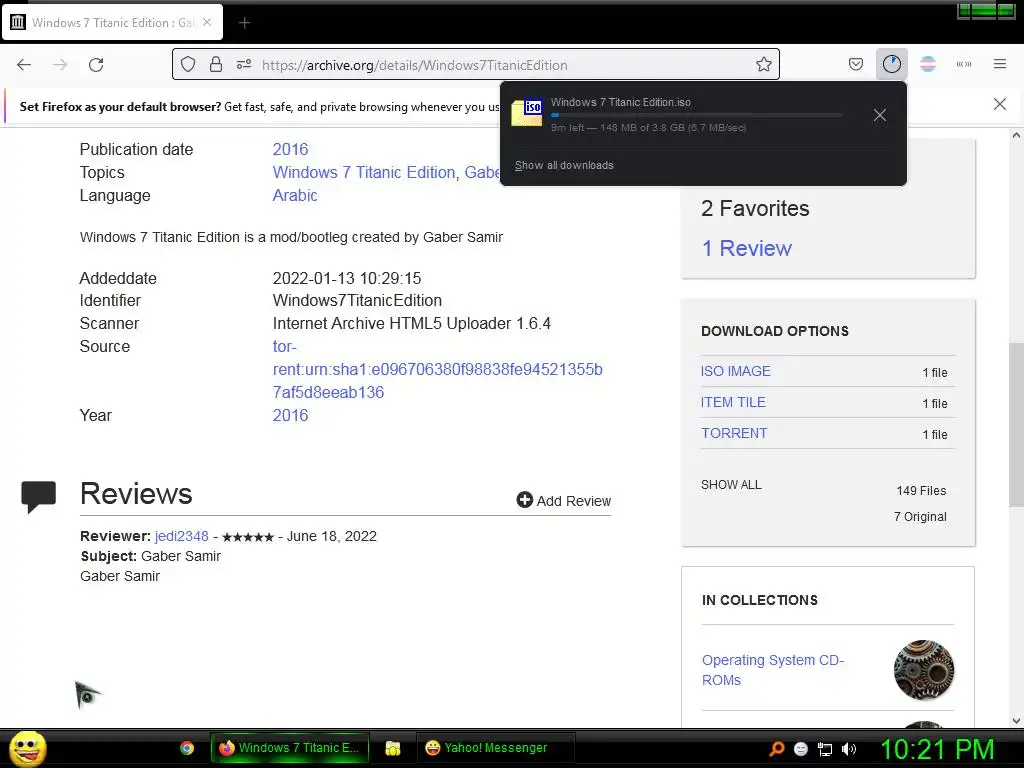Image resolution: width=1024 pixels, height=768 pixels.
Task: Click the forward navigation arrow
Action: click(x=60, y=65)
